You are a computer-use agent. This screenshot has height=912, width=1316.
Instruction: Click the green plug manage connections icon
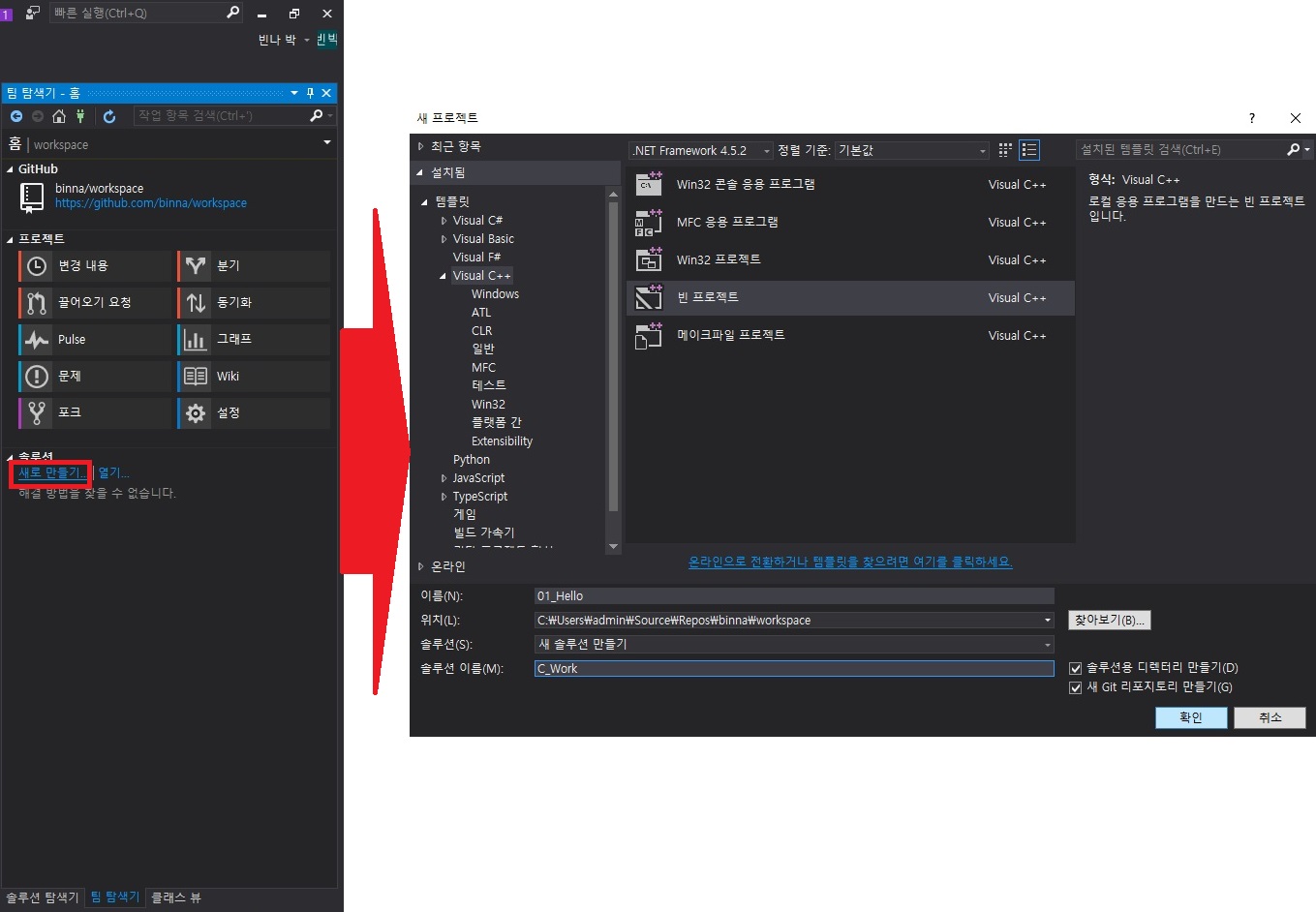click(x=80, y=116)
